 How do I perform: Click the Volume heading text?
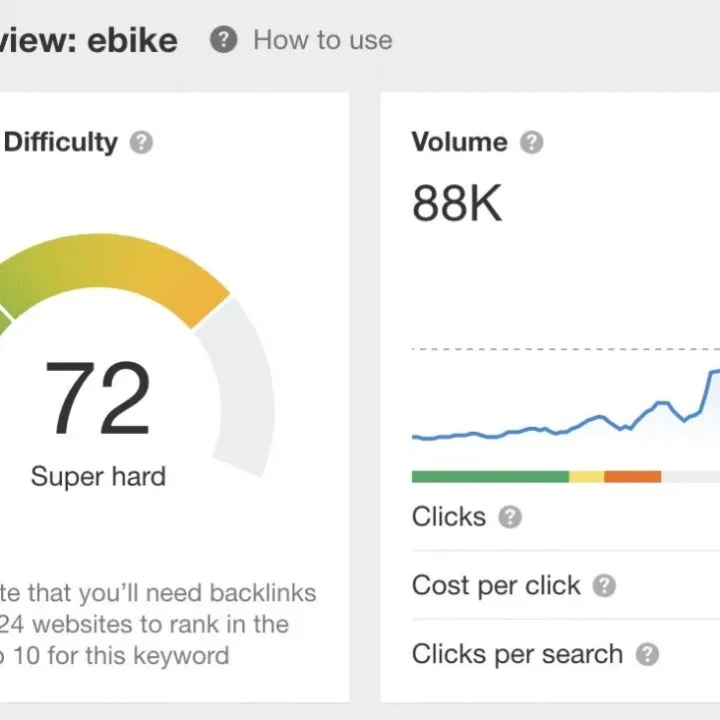[460, 142]
